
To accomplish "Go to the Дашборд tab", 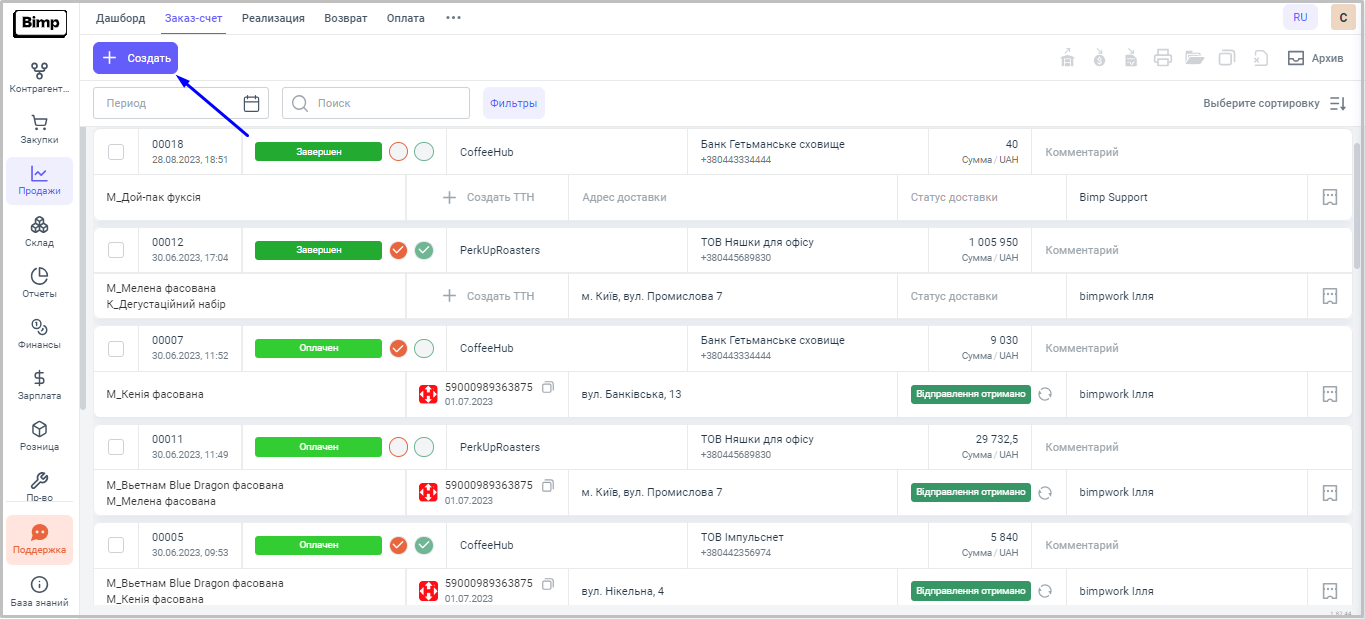I will pyautogui.click(x=120, y=18).
